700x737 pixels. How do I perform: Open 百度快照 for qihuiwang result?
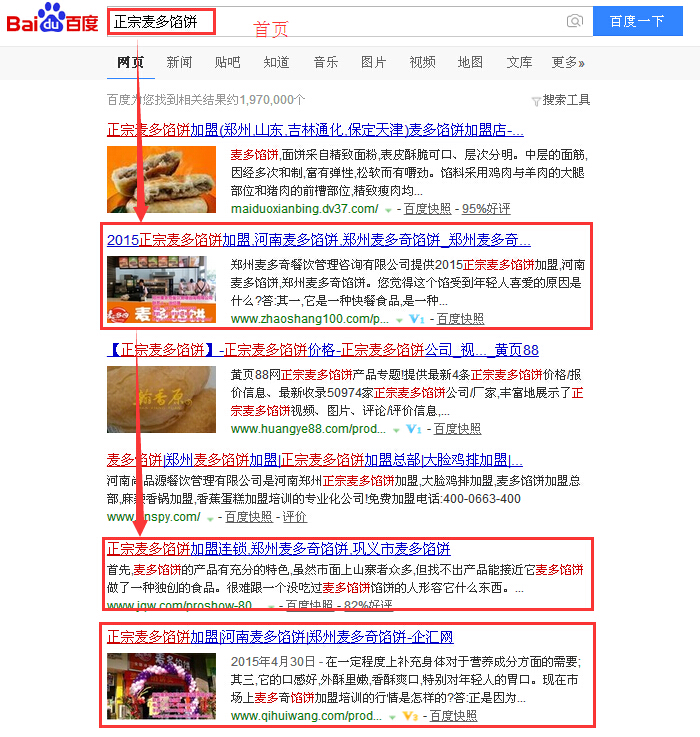453,716
